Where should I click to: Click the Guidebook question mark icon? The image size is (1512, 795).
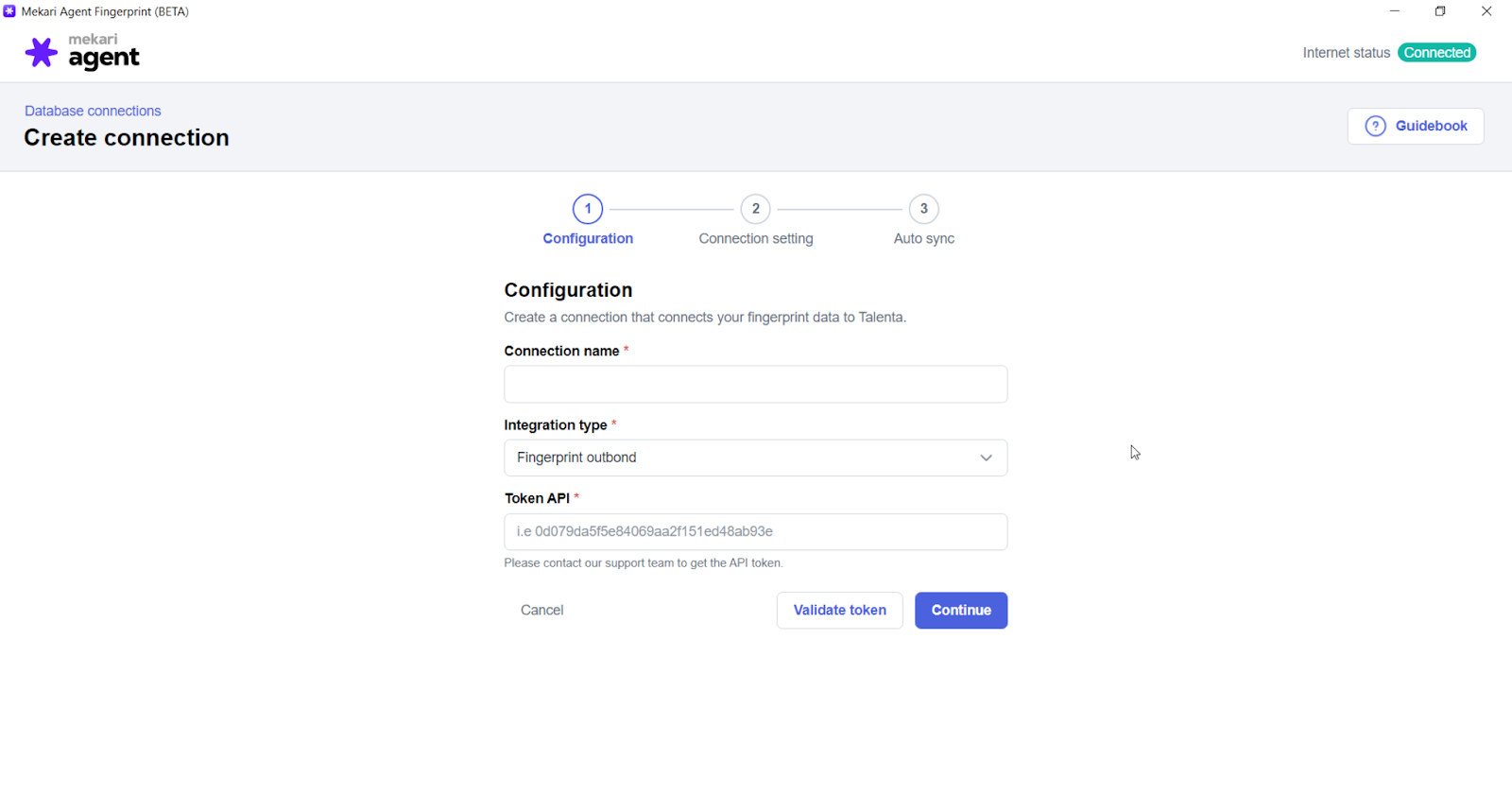click(1375, 126)
